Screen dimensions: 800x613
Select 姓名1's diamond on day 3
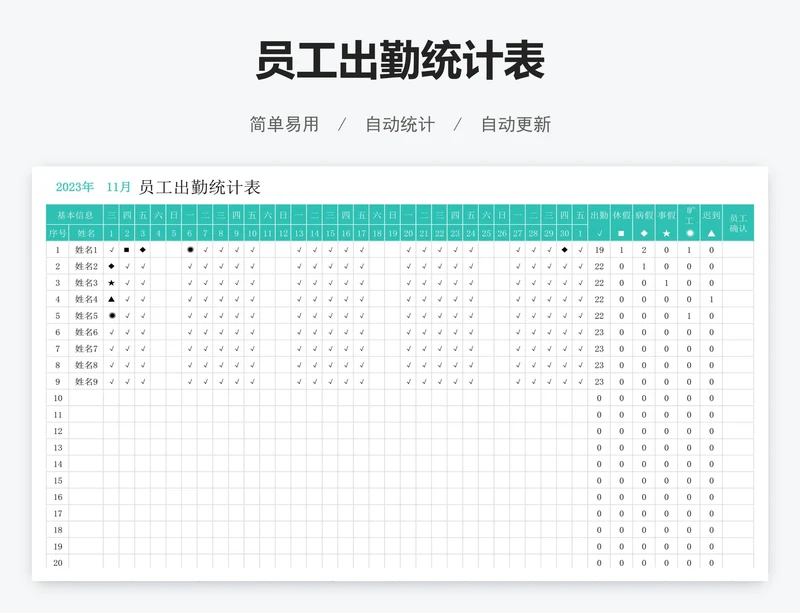(142, 250)
